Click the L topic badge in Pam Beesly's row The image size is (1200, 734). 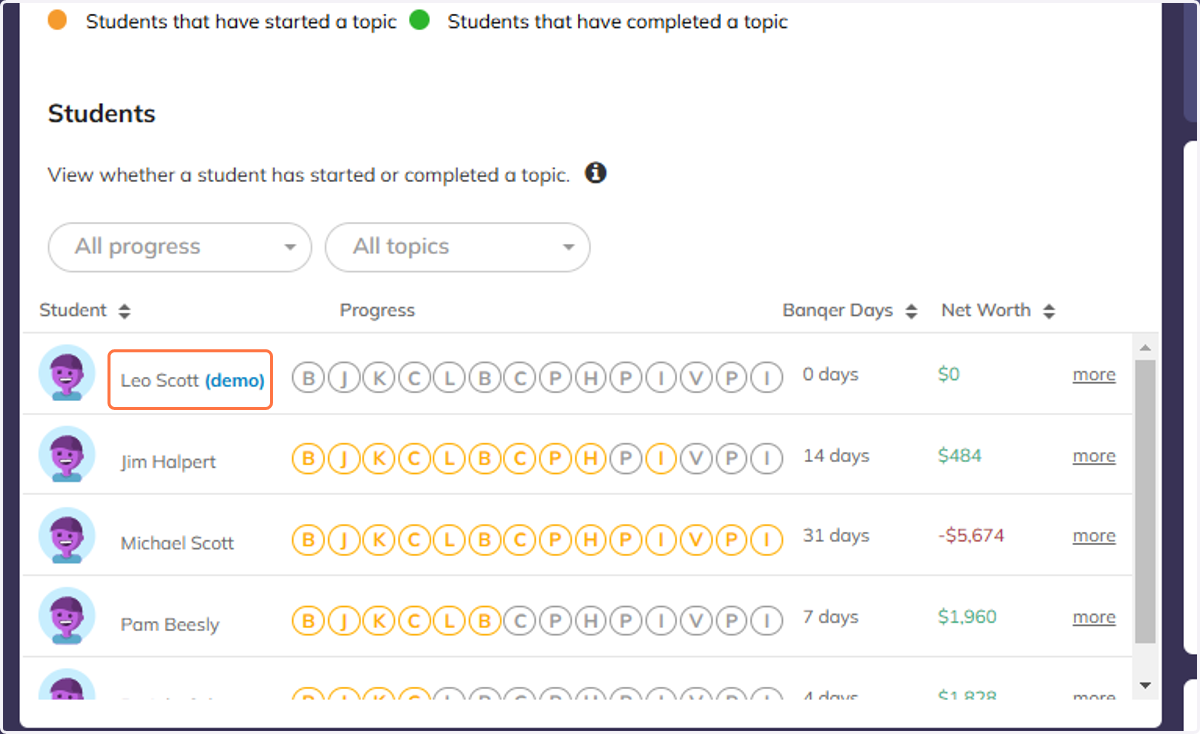(x=449, y=621)
